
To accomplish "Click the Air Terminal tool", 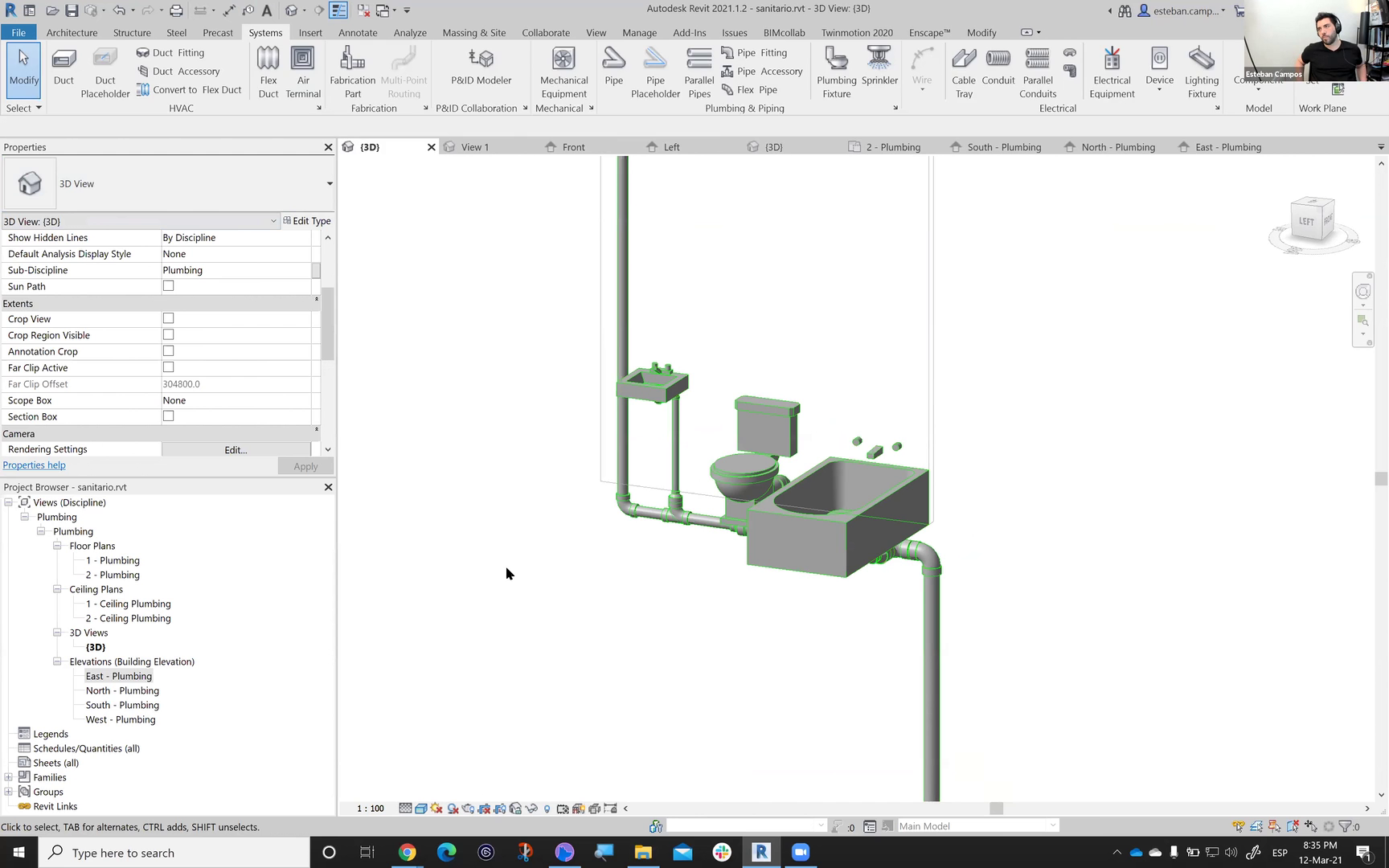I will coord(303,72).
